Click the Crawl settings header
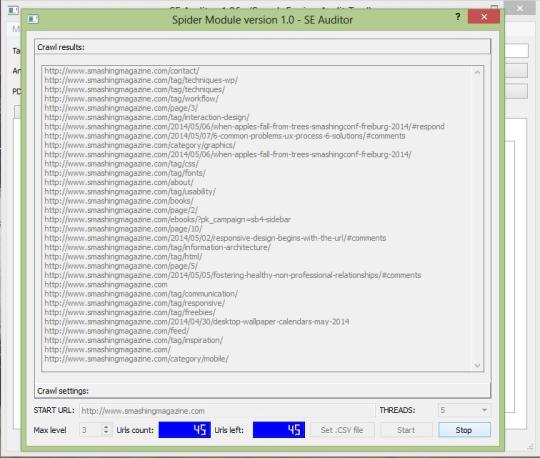The width and height of the screenshot is (540, 458). (262, 391)
